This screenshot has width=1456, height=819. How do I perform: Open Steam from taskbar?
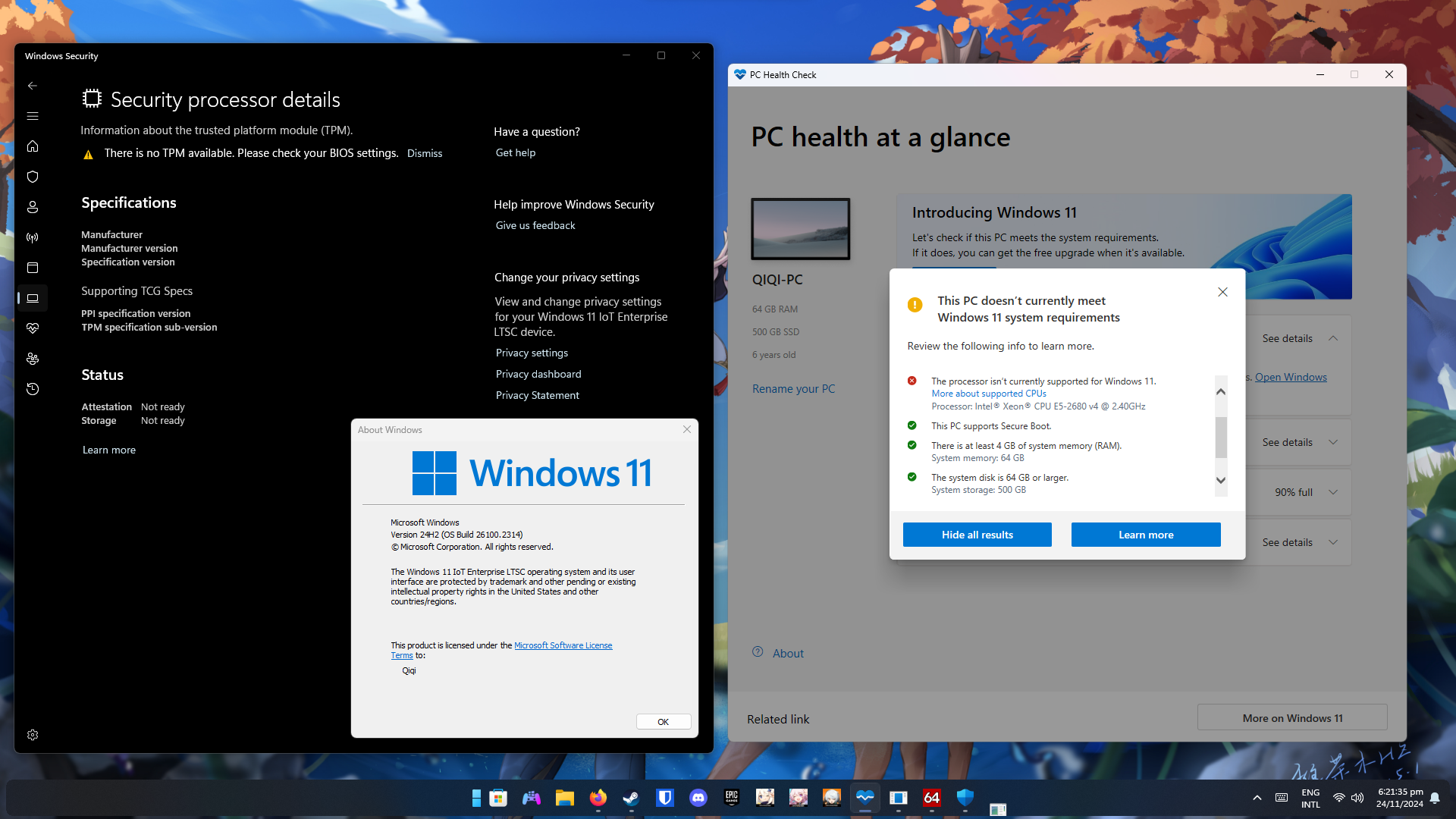[x=632, y=798]
